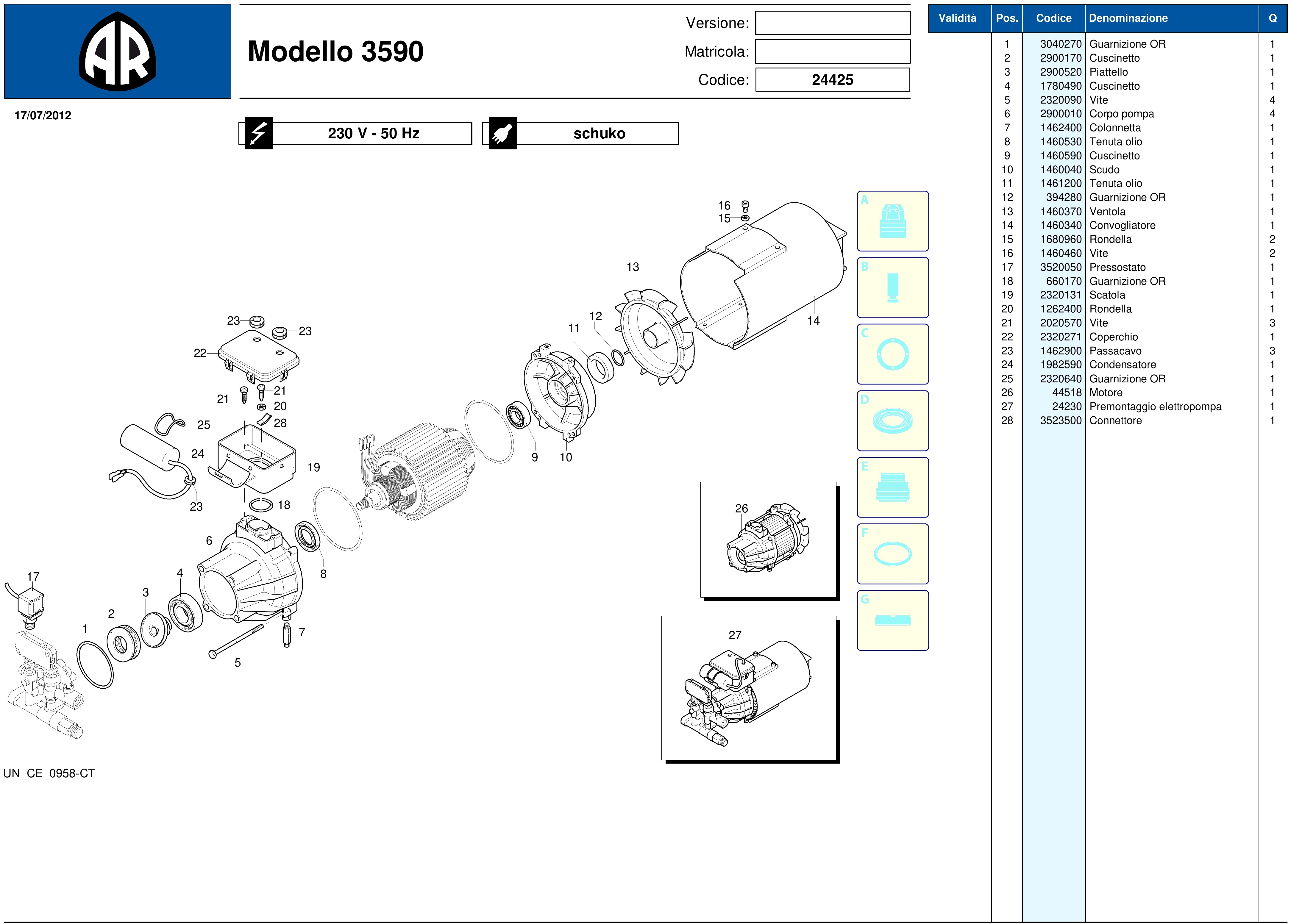Image resolution: width=1291 pixels, height=924 pixels.
Task: Click the Codice column header
Action: 1053,18
